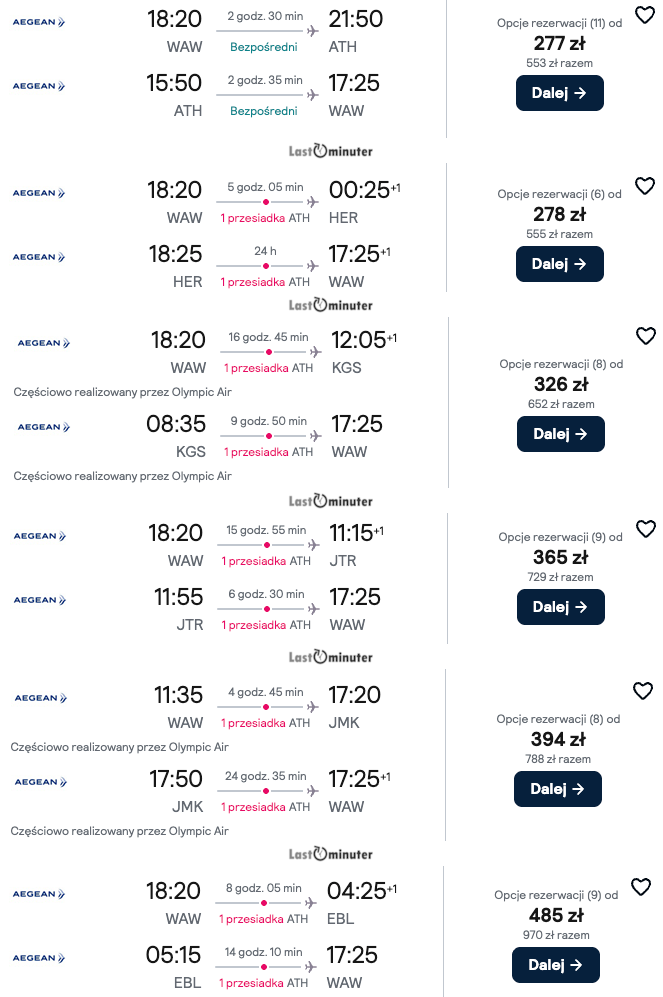Favorite the 278 zł Heraklion flight
This screenshot has height=997, width=663.
[644, 185]
